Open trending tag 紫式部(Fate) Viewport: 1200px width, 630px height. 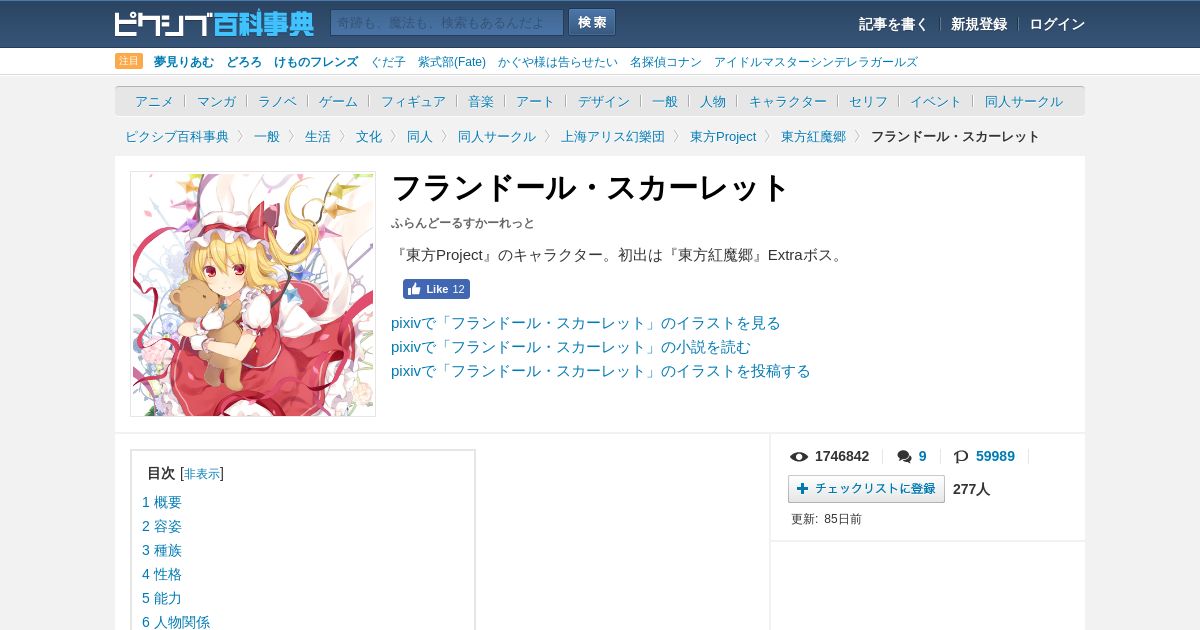pos(452,62)
